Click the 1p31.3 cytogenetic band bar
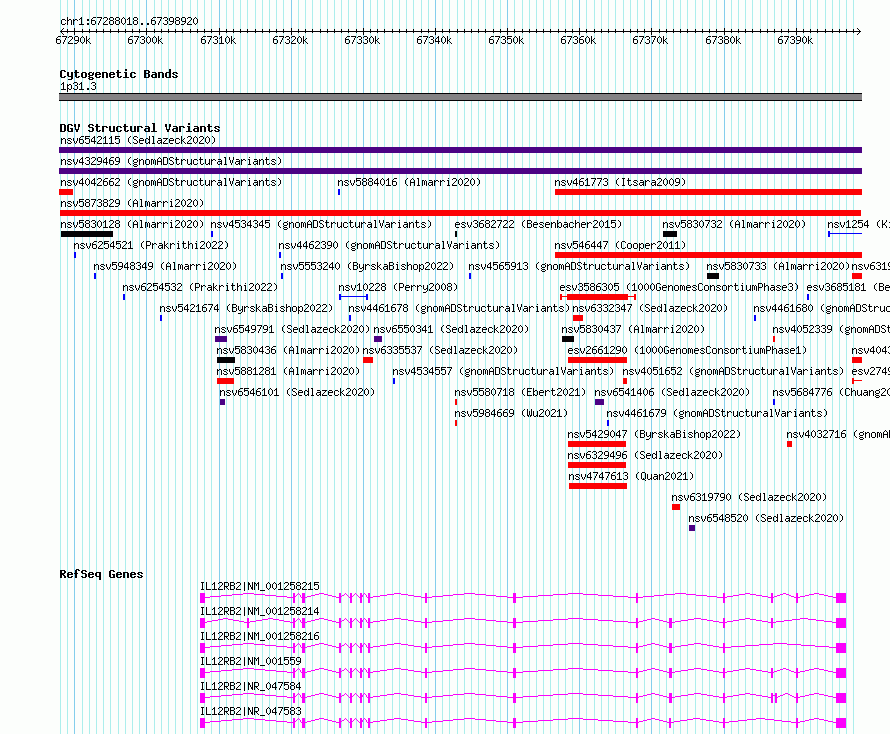This screenshot has width=890, height=734. [460, 97]
